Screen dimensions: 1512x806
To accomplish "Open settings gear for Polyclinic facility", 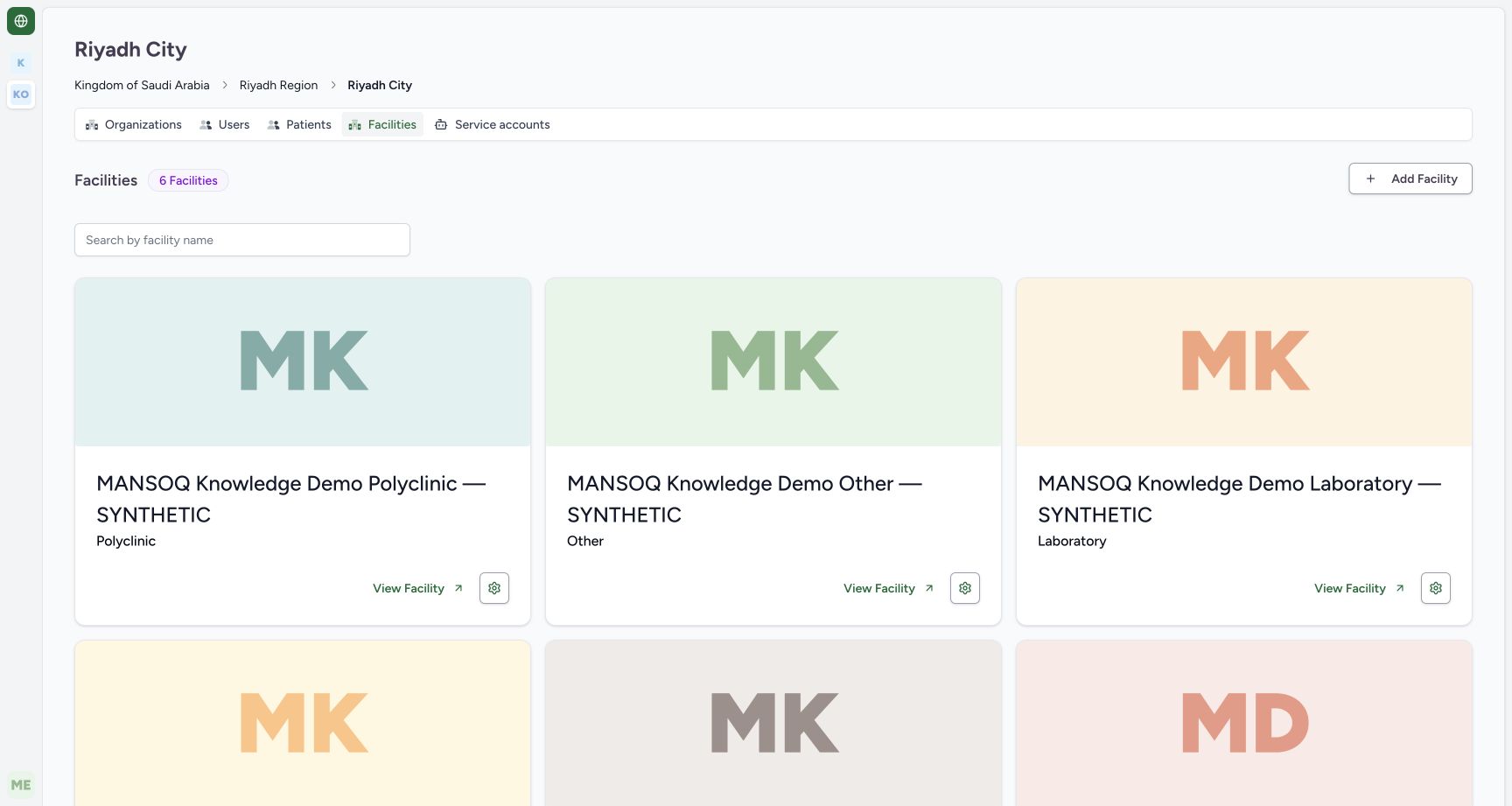I will pyautogui.click(x=494, y=588).
